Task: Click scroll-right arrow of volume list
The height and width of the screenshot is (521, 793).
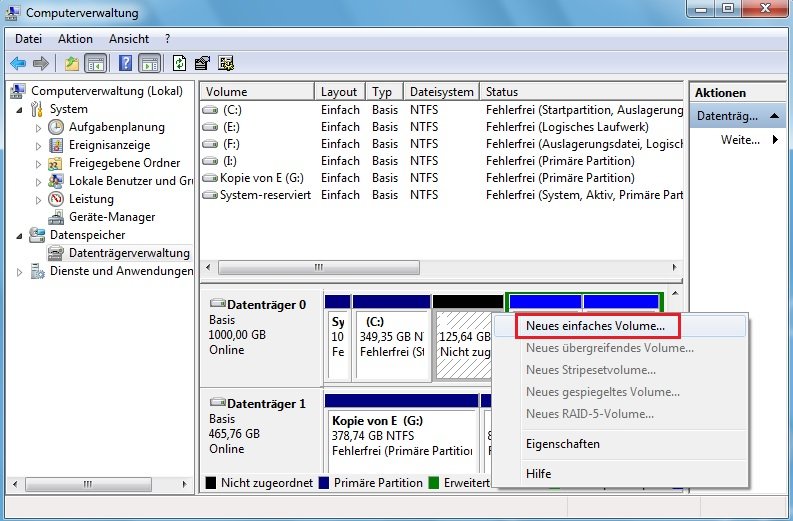Action: coord(674,267)
